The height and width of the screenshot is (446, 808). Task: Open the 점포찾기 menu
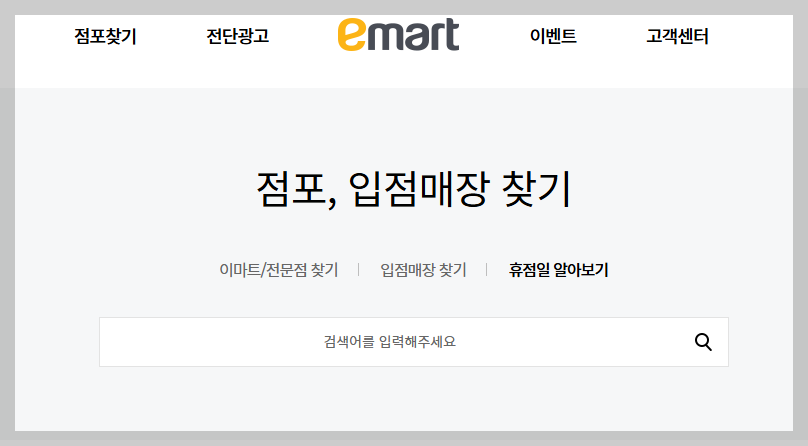pyautogui.click(x=105, y=36)
